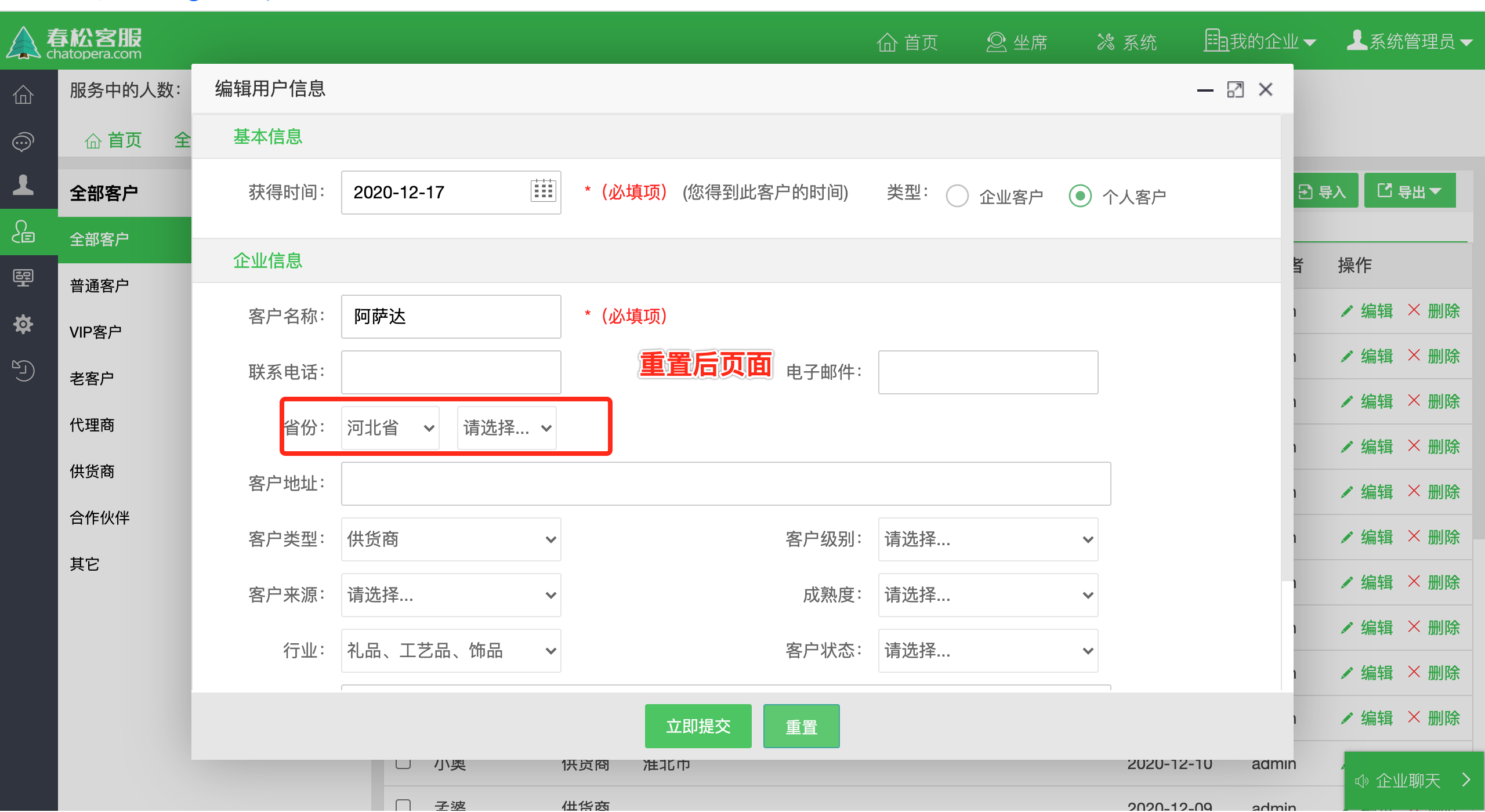Select 系统 from the top navigation
Screen dimensions: 1485x812
coord(1127,42)
